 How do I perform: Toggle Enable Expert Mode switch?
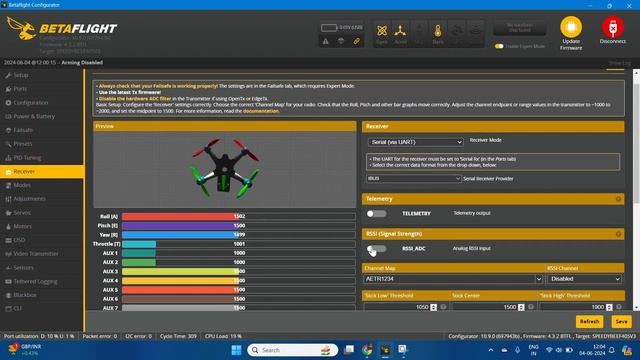[x=499, y=46]
